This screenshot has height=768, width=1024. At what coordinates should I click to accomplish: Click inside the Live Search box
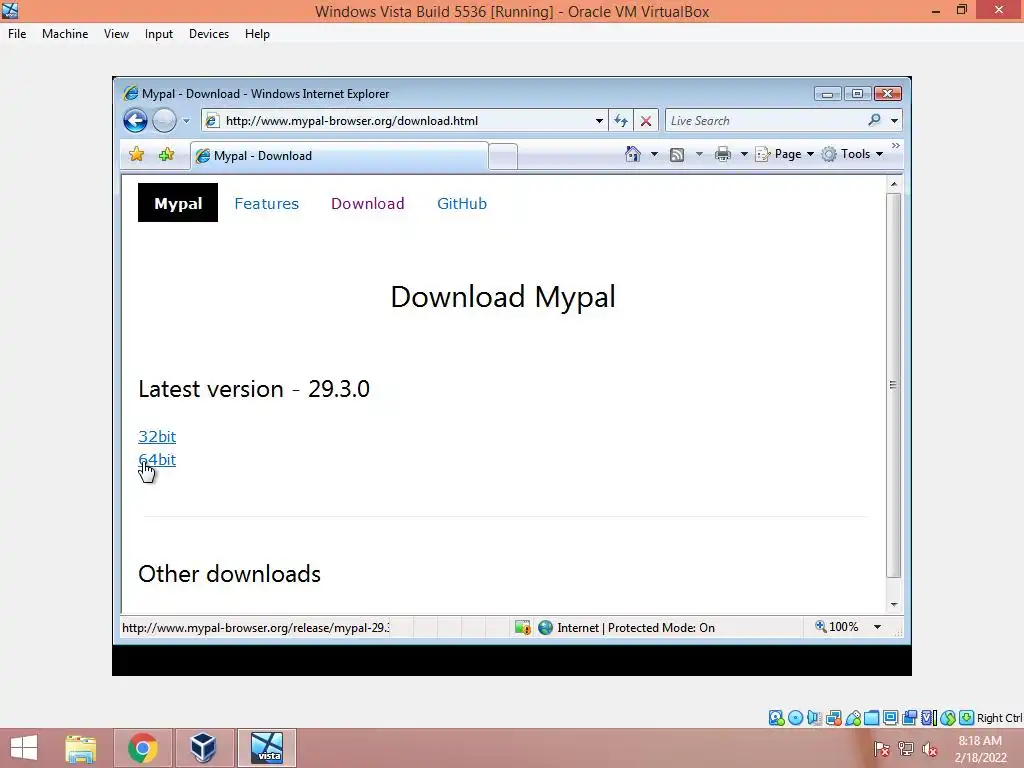(764, 121)
